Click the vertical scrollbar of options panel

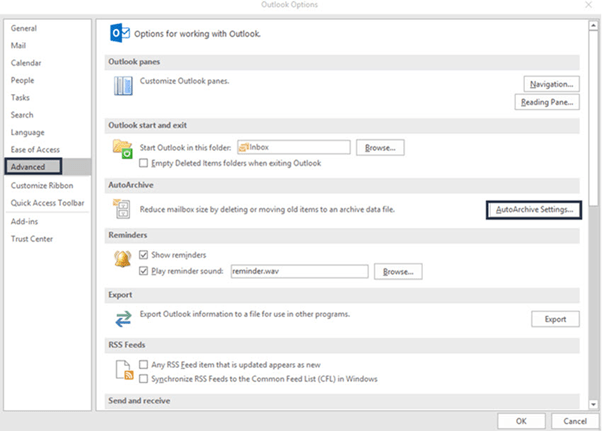(x=592, y=200)
